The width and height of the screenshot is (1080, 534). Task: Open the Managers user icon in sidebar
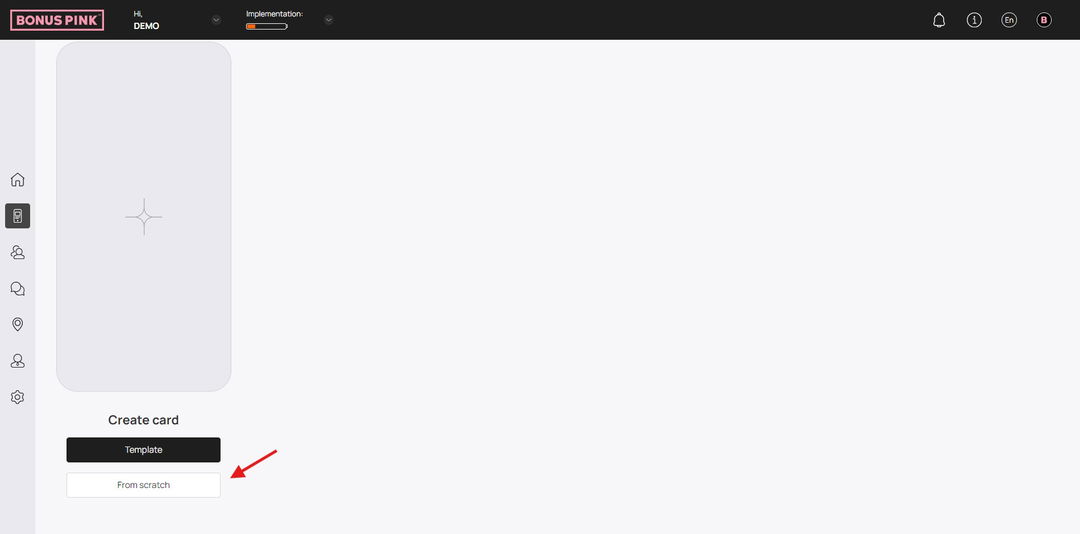click(x=18, y=361)
